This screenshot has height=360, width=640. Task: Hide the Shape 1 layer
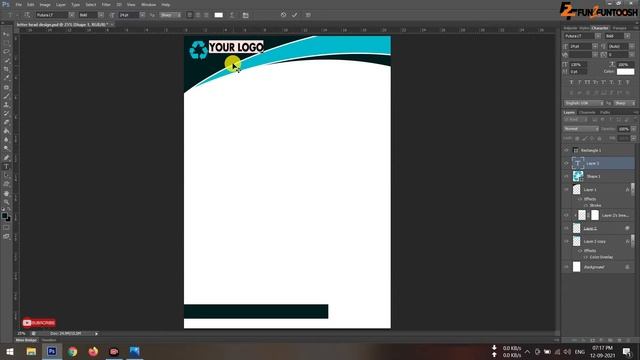[x=566, y=176]
